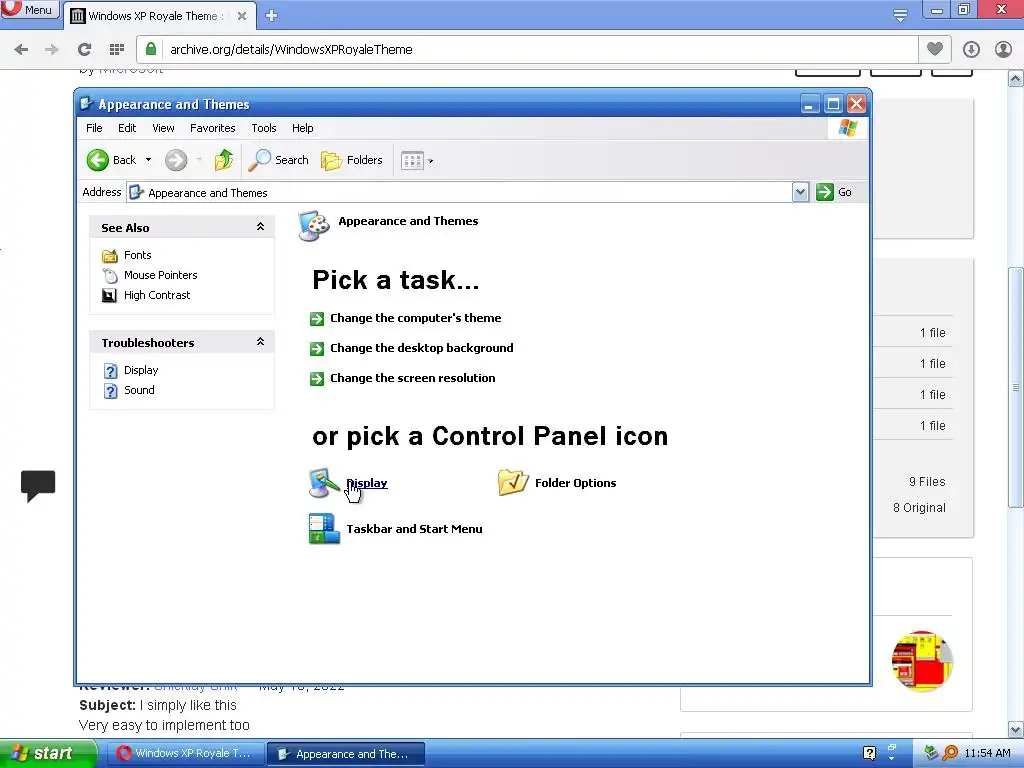Click the arrow icon beside Change the desktop background
This screenshot has width=1024, height=768.
[x=317, y=349]
